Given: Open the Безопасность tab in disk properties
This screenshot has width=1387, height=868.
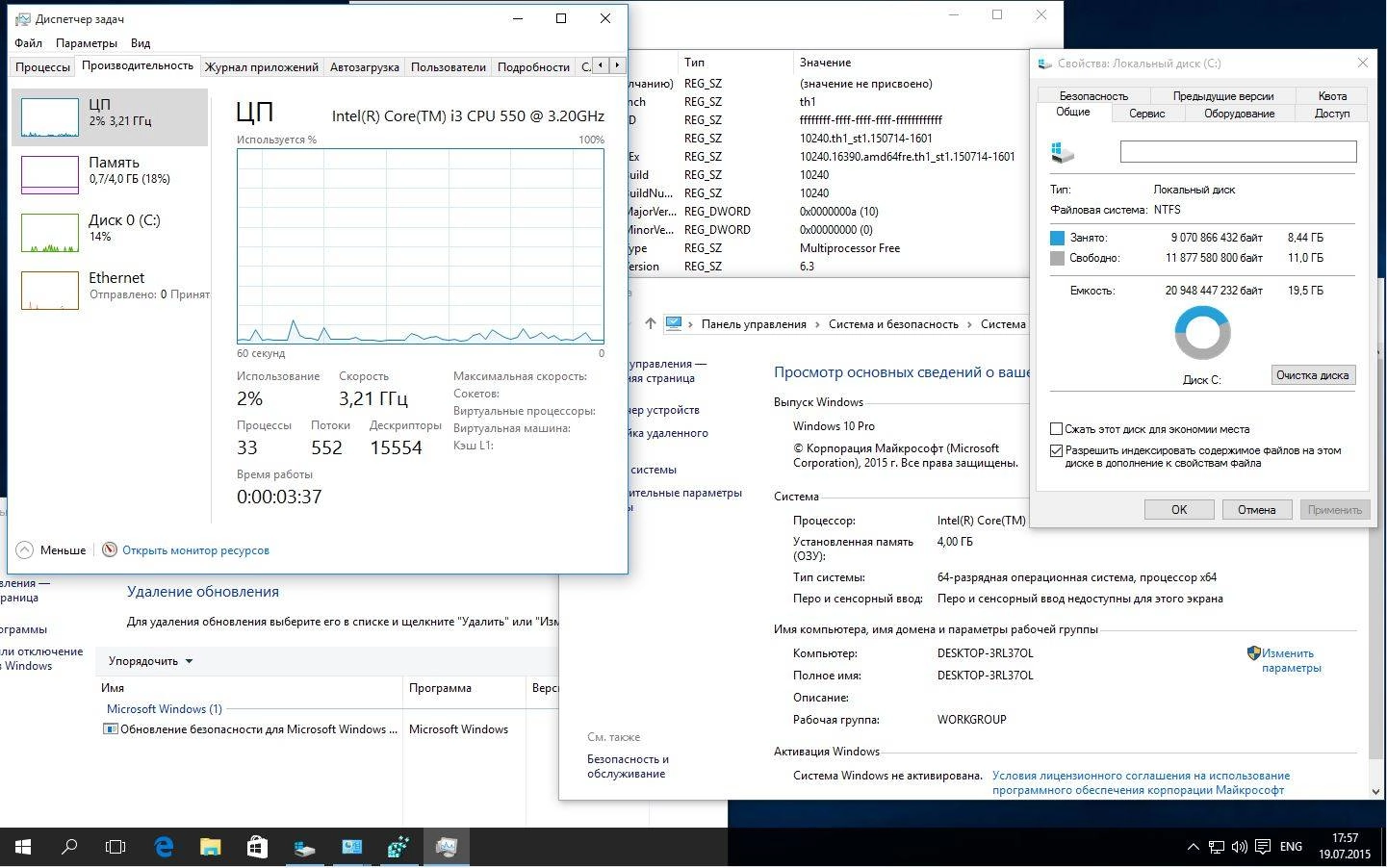Looking at the screenshot, I should (1093, 96).
